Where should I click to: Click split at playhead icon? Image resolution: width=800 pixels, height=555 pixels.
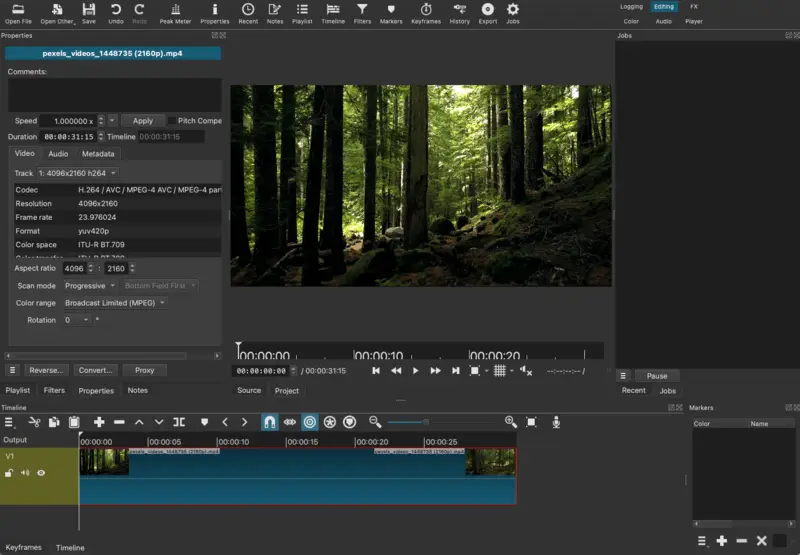coord(179,422)
